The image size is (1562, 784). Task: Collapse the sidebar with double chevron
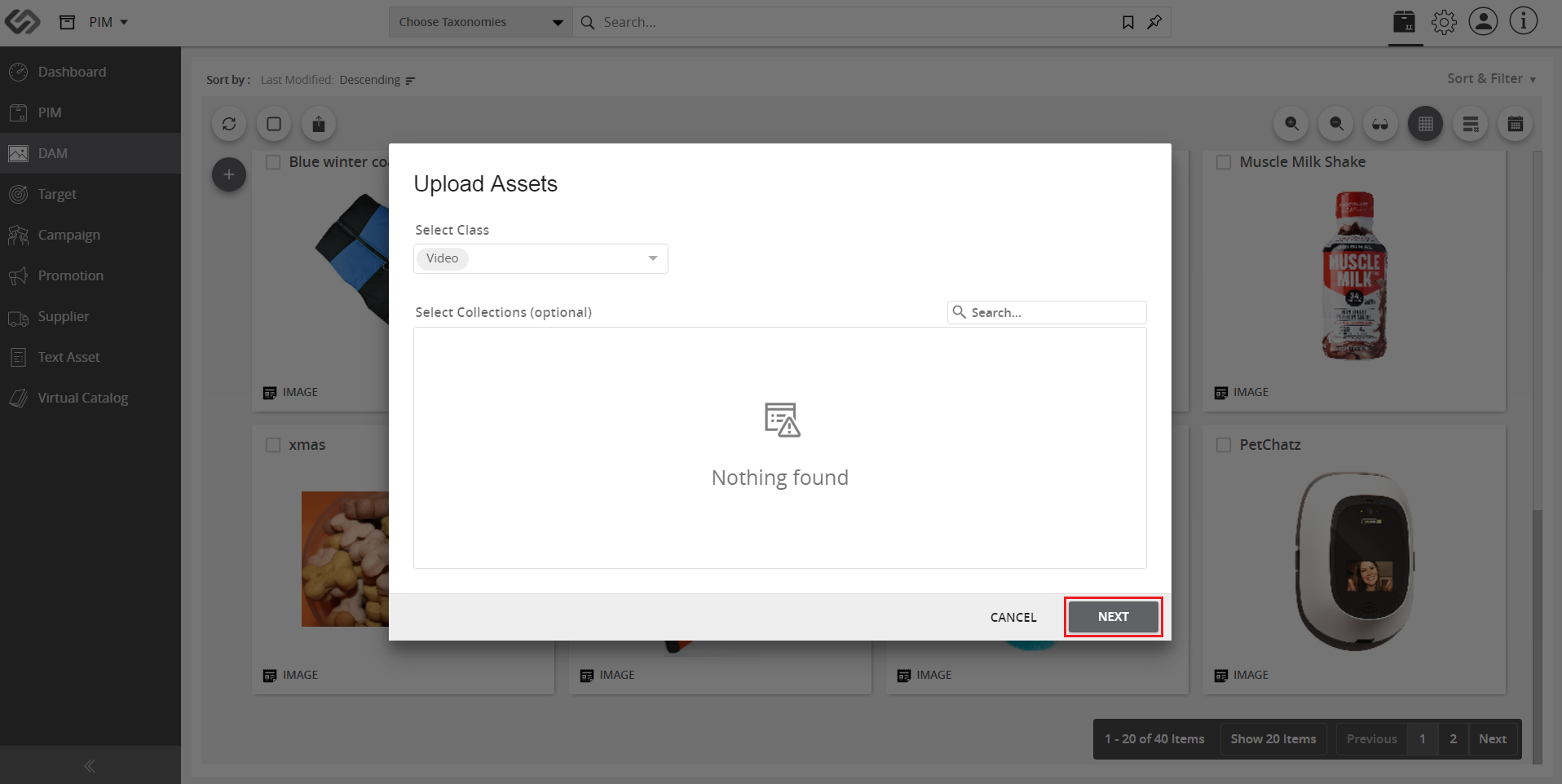coord(90,765)
